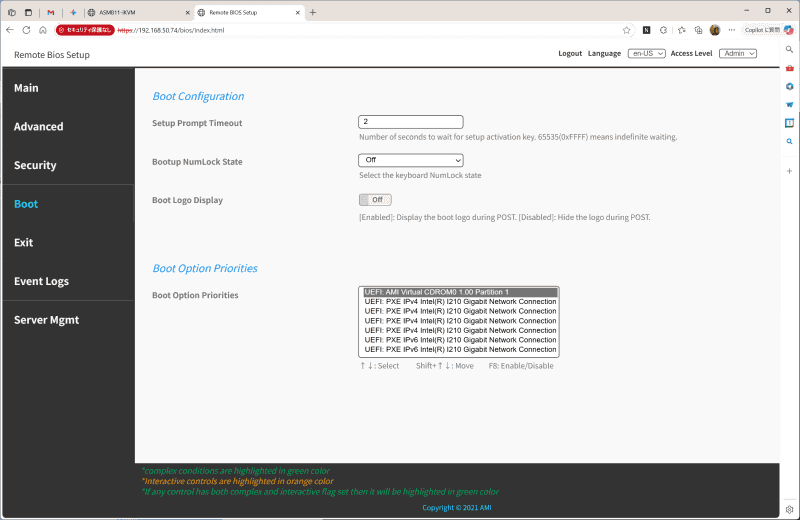Go back to previous page
Screen dimensions: 800x520
[x=10, y=30]
